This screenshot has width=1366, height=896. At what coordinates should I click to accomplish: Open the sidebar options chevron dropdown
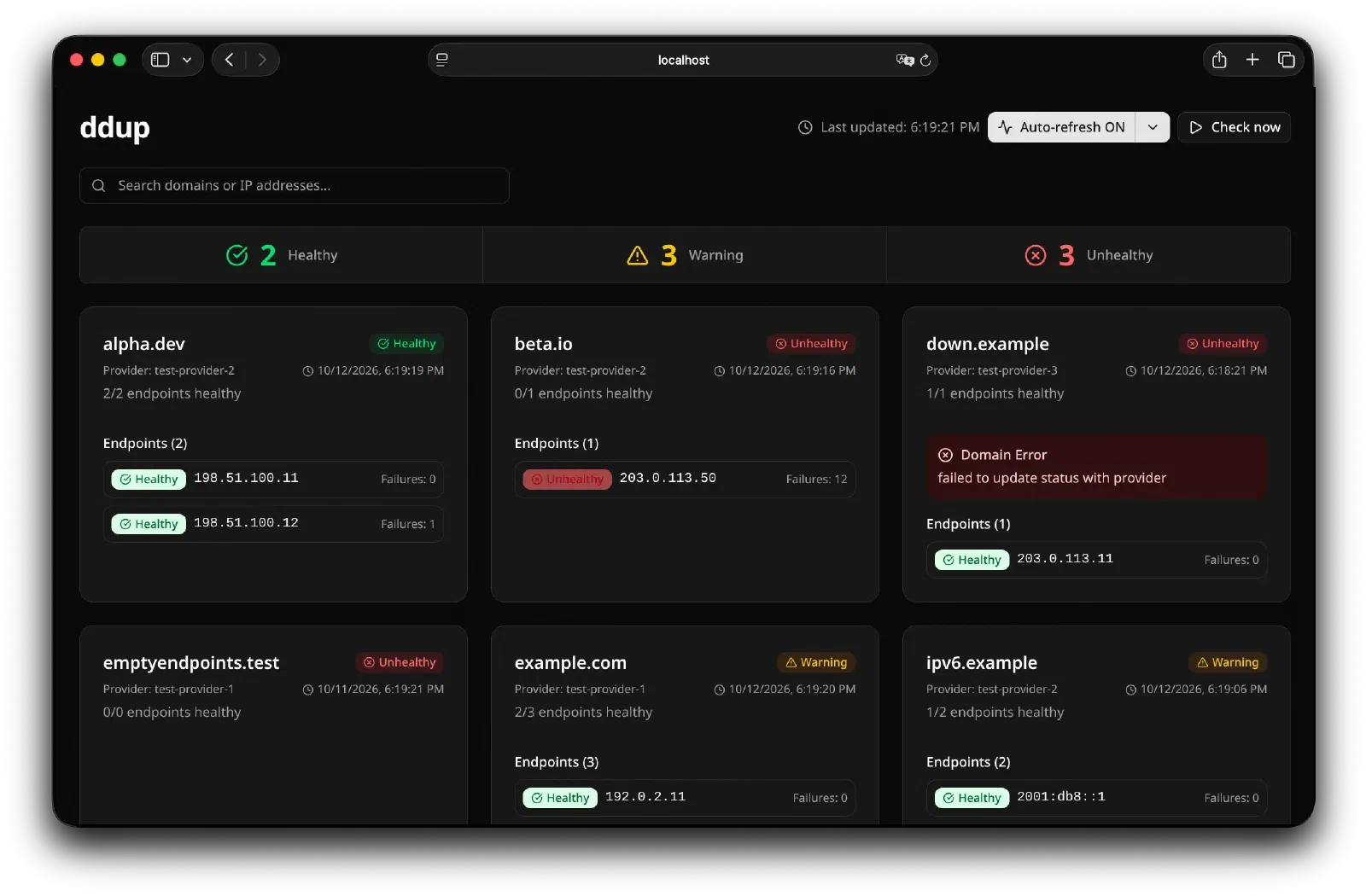(x=187, y=60)
